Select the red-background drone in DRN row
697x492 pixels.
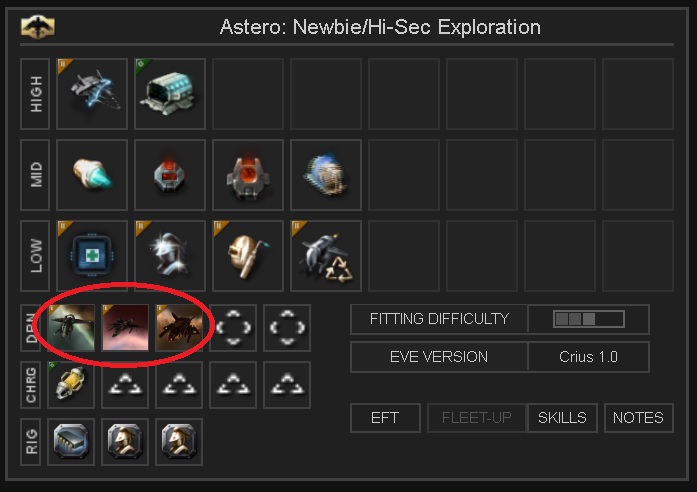pyautogui.click(x=125, y=328)
